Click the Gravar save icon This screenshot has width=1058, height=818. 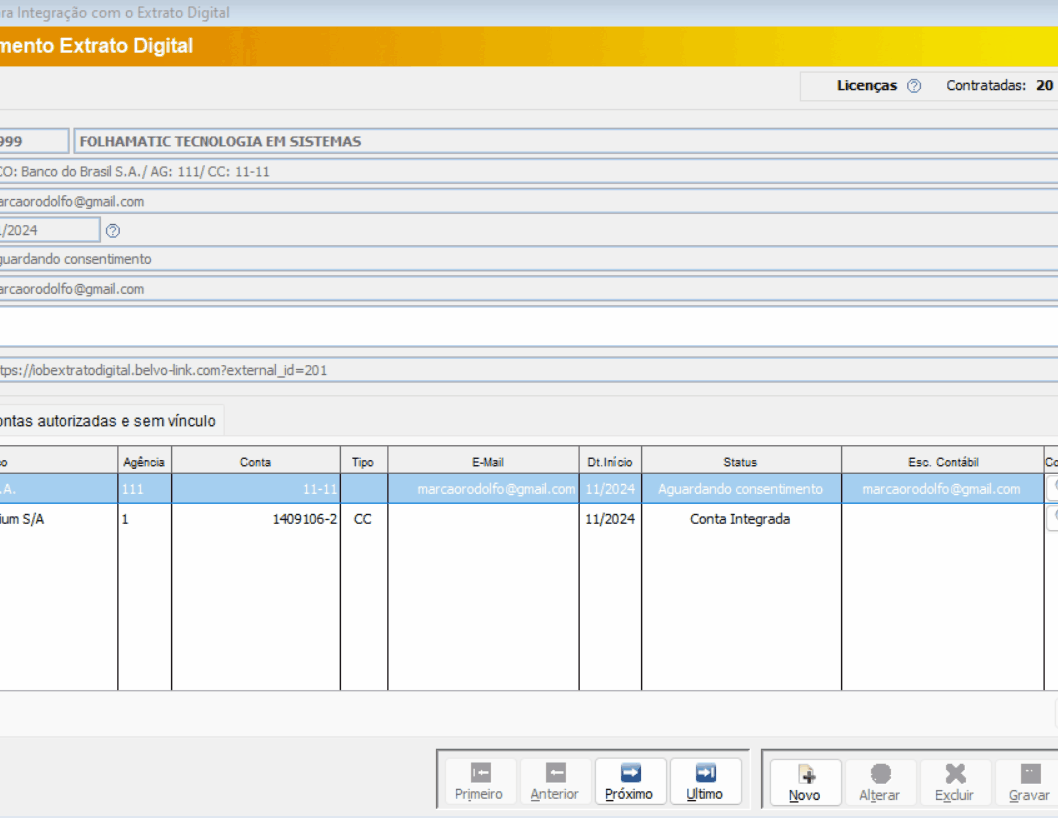point(1029,774)
